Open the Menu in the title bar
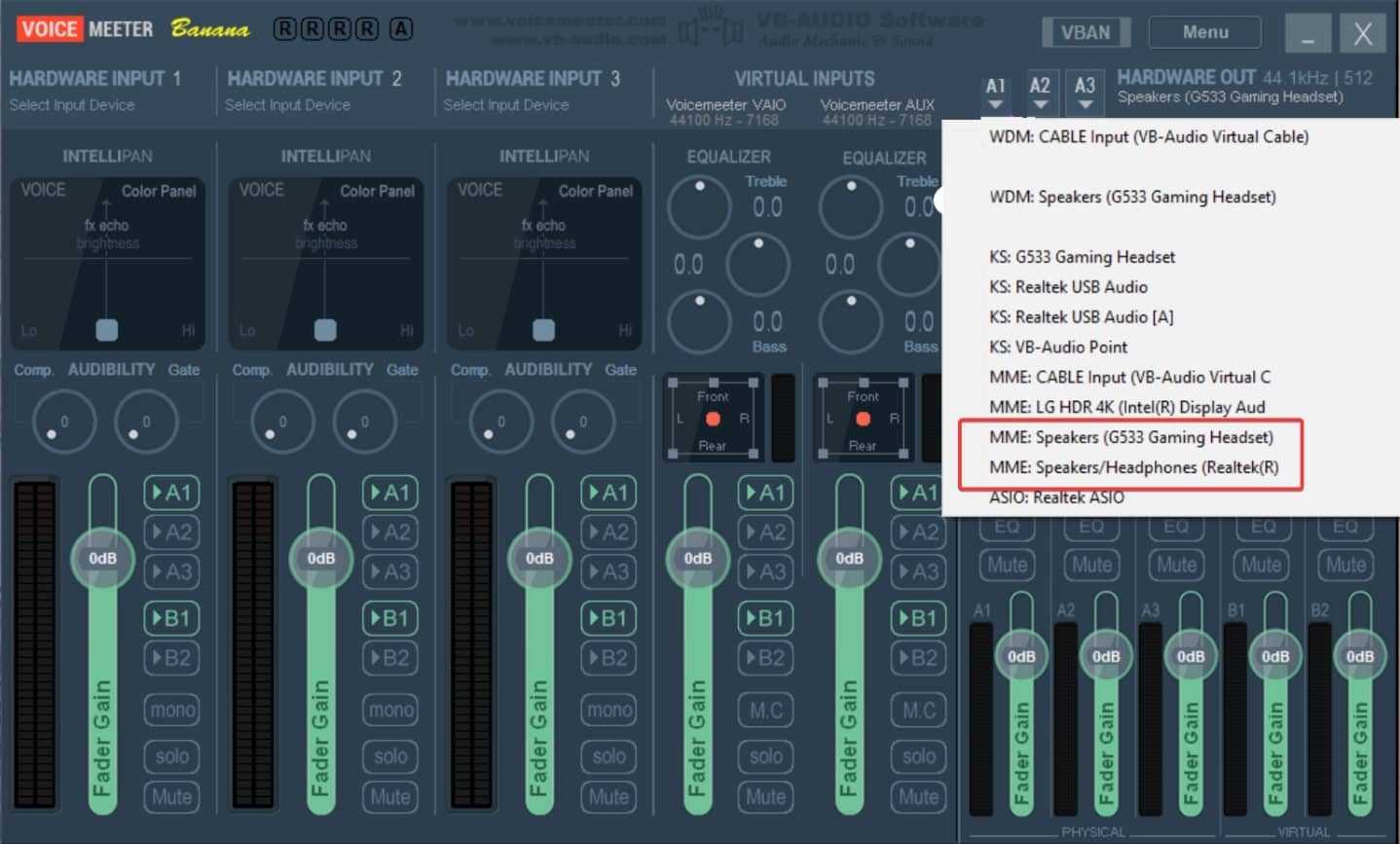The image size is (1400, 844). click(1204, 31)
